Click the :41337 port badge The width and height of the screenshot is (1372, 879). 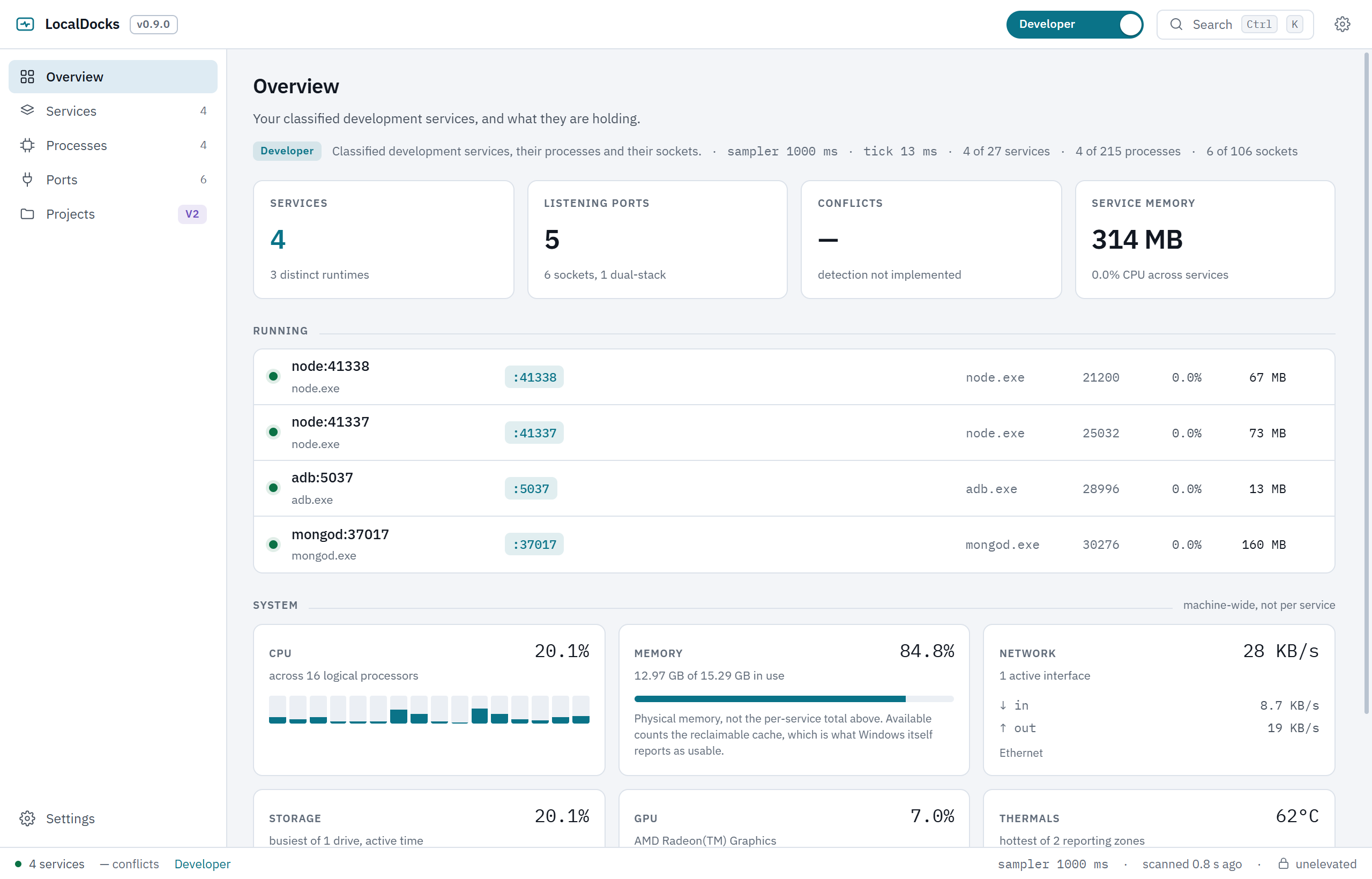click(534, 433)
